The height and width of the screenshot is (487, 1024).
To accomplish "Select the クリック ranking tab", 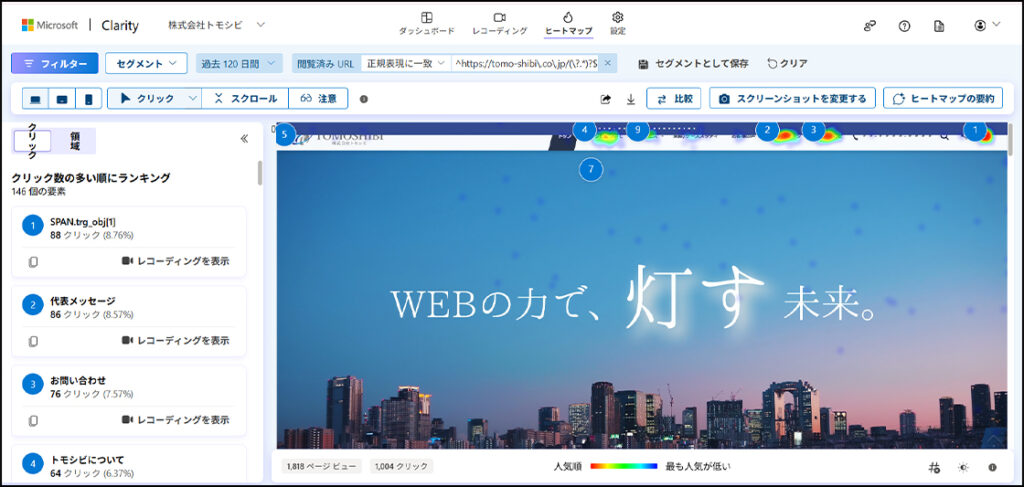I will coord(32,140).
